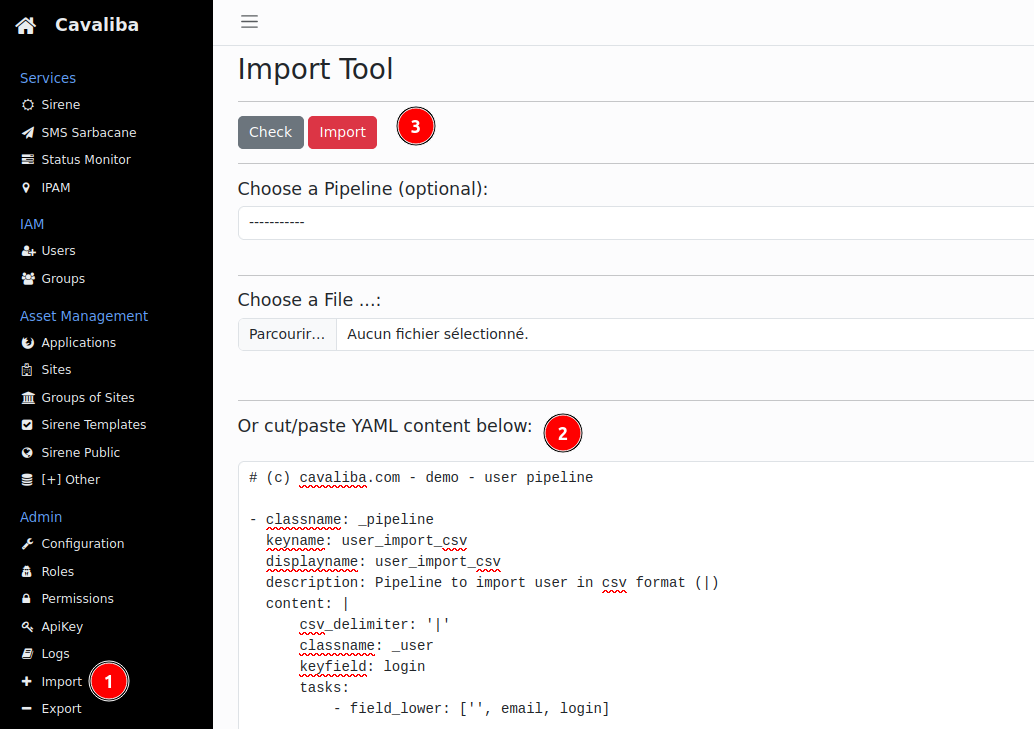Screen dimensions: 1034x729
Task: Click the hamburger menu at the top
Action: (249, 21)
